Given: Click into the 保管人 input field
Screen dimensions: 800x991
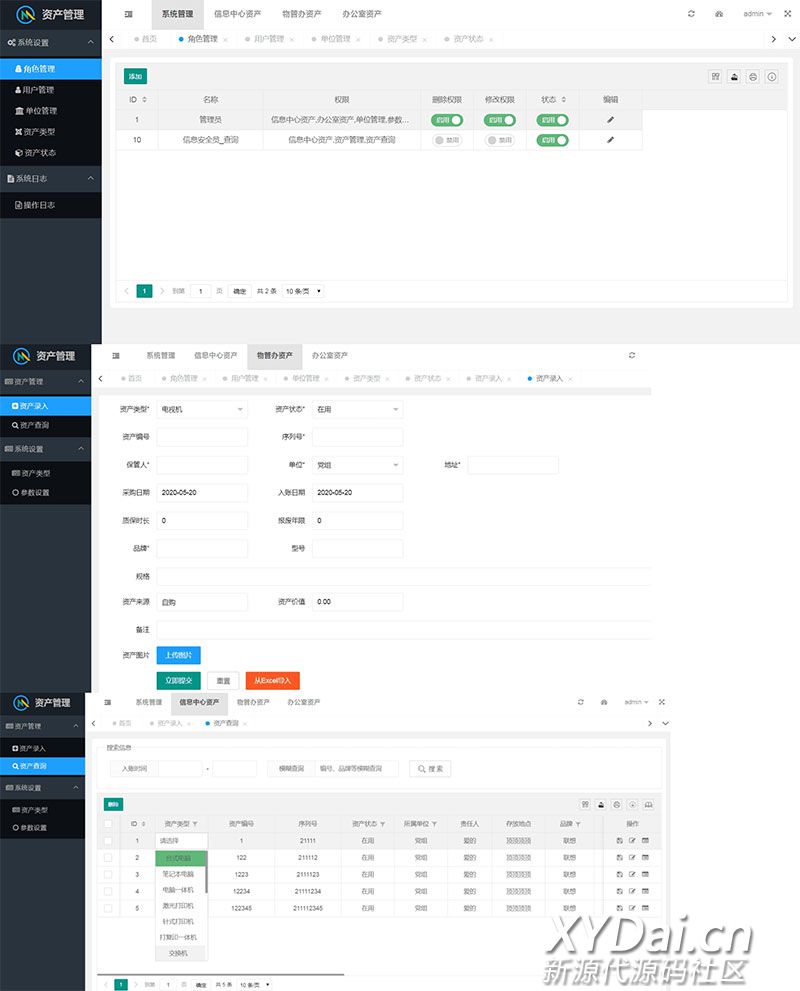Looking at the screenshot, I should [202, 465].
